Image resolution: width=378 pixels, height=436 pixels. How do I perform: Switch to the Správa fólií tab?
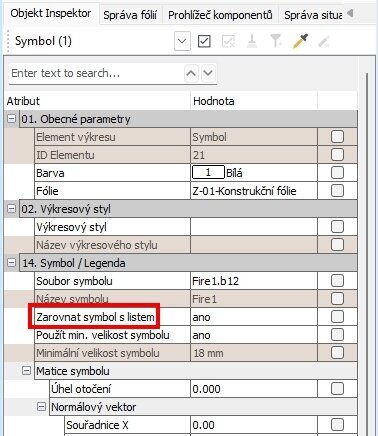130,15
